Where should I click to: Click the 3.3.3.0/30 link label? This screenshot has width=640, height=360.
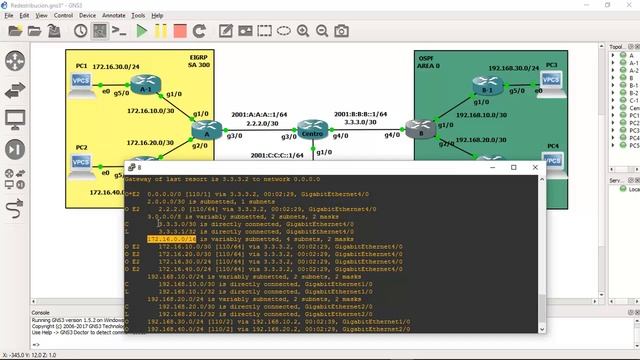[360, 122]
